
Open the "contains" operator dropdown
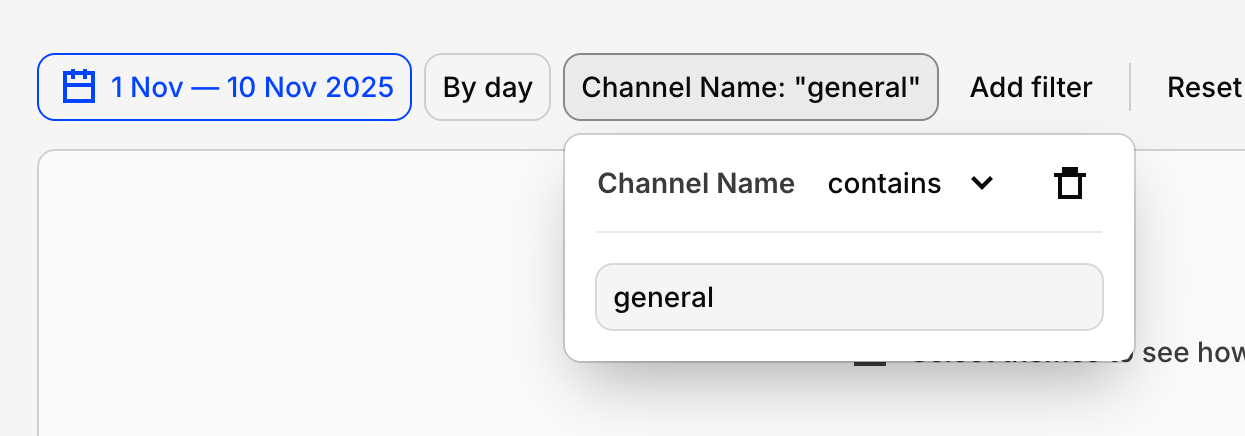(x=910, y=184)
